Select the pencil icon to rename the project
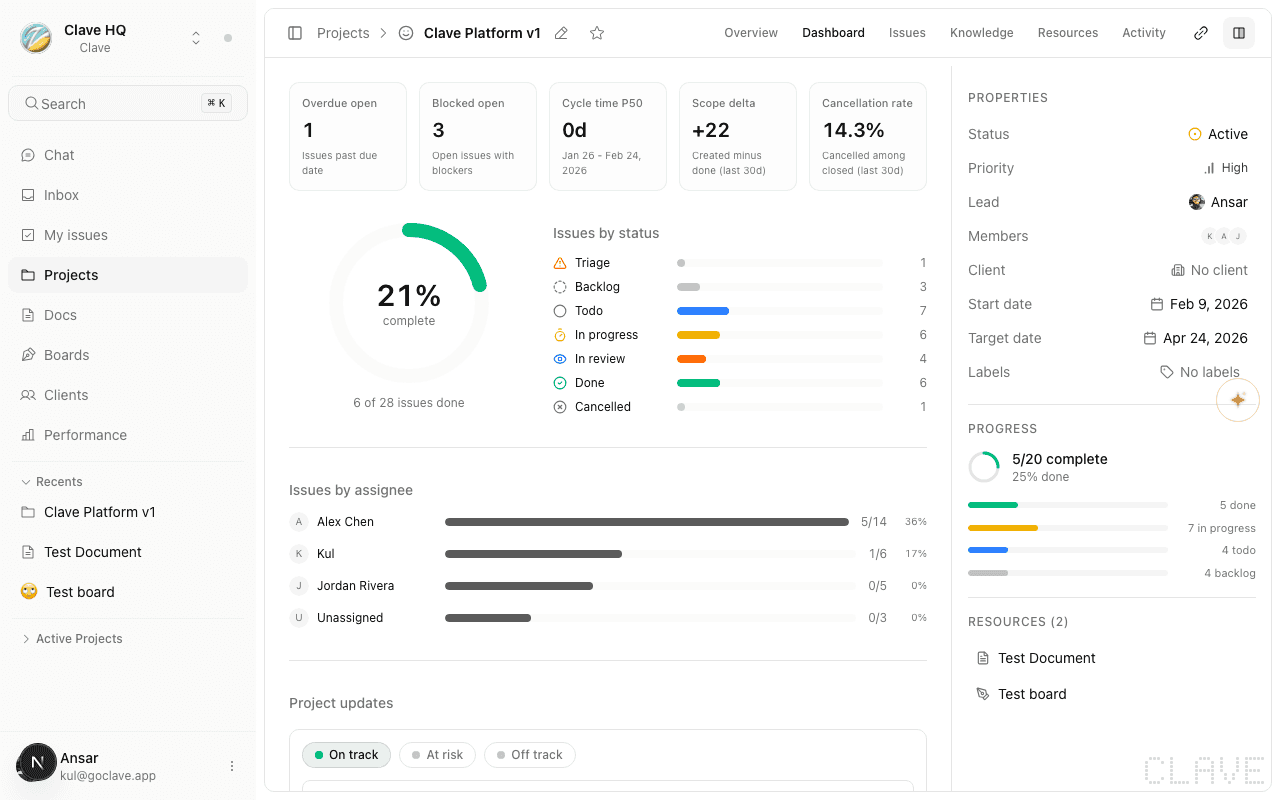Screen dimensions: 1280x800 click(x=561, y=33)
